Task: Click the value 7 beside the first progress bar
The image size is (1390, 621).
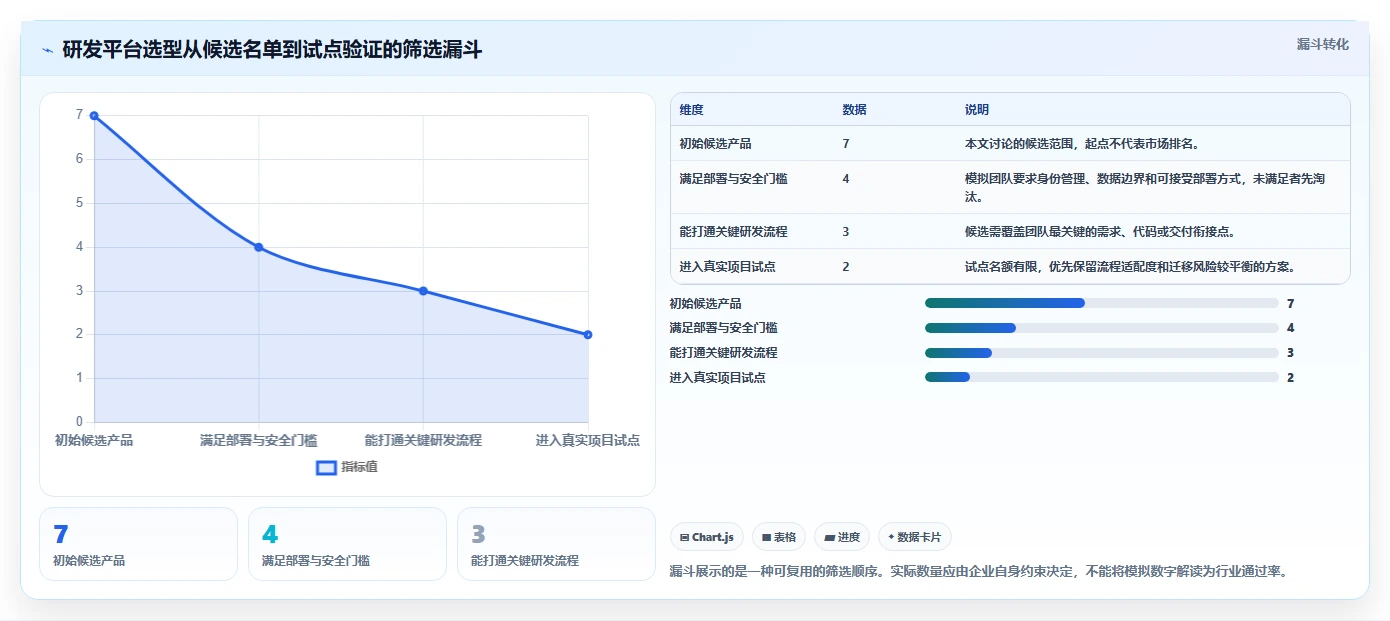Action: coord(1291,303)
